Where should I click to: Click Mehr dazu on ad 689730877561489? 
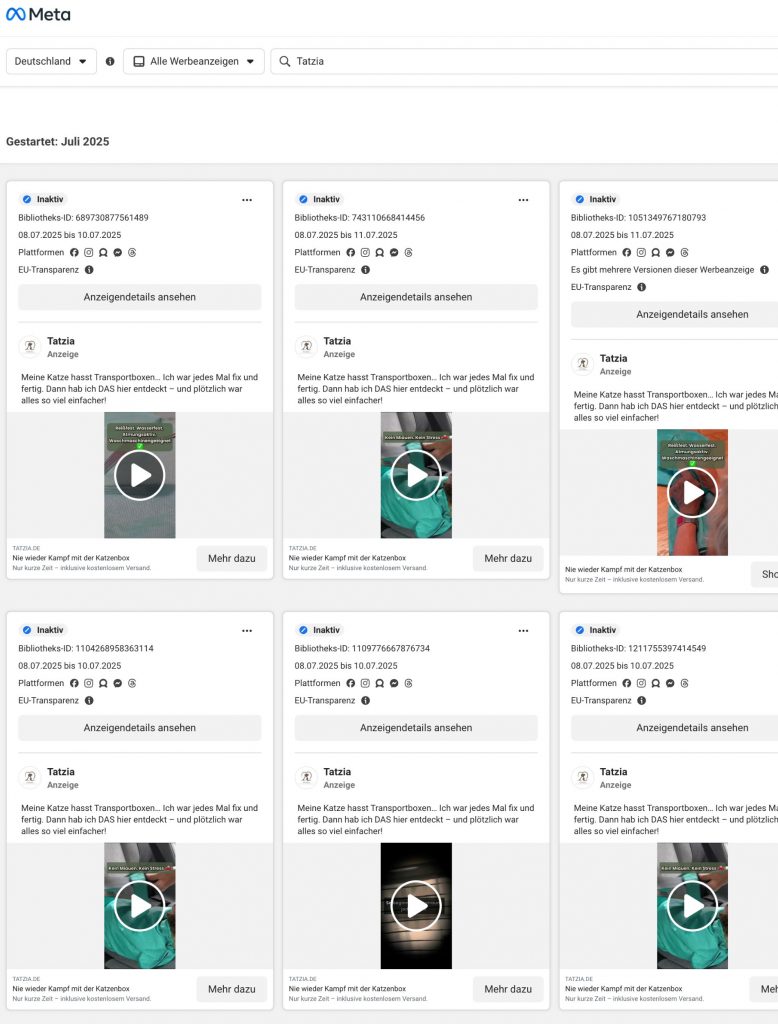pyautogui.click(x=231, y=558)
